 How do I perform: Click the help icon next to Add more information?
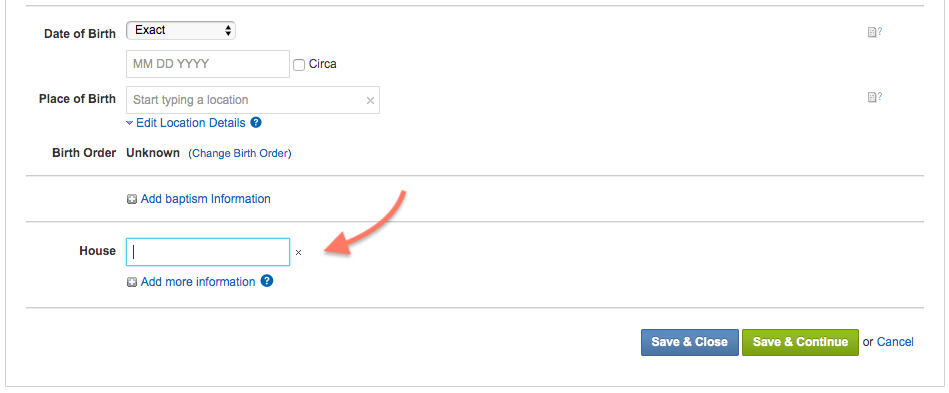click(267, 282)
